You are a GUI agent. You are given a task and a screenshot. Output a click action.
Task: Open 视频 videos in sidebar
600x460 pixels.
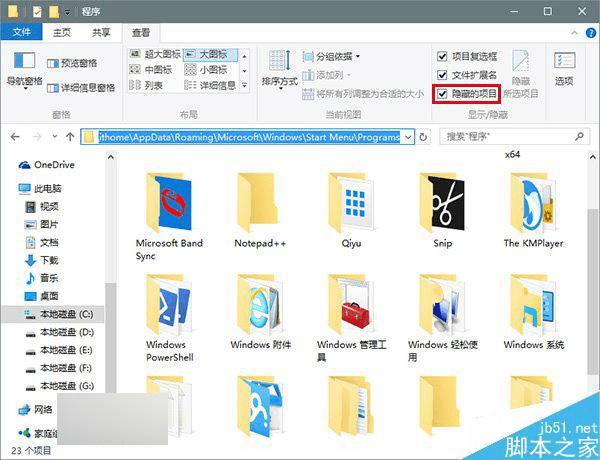click(x=42, y=207)
